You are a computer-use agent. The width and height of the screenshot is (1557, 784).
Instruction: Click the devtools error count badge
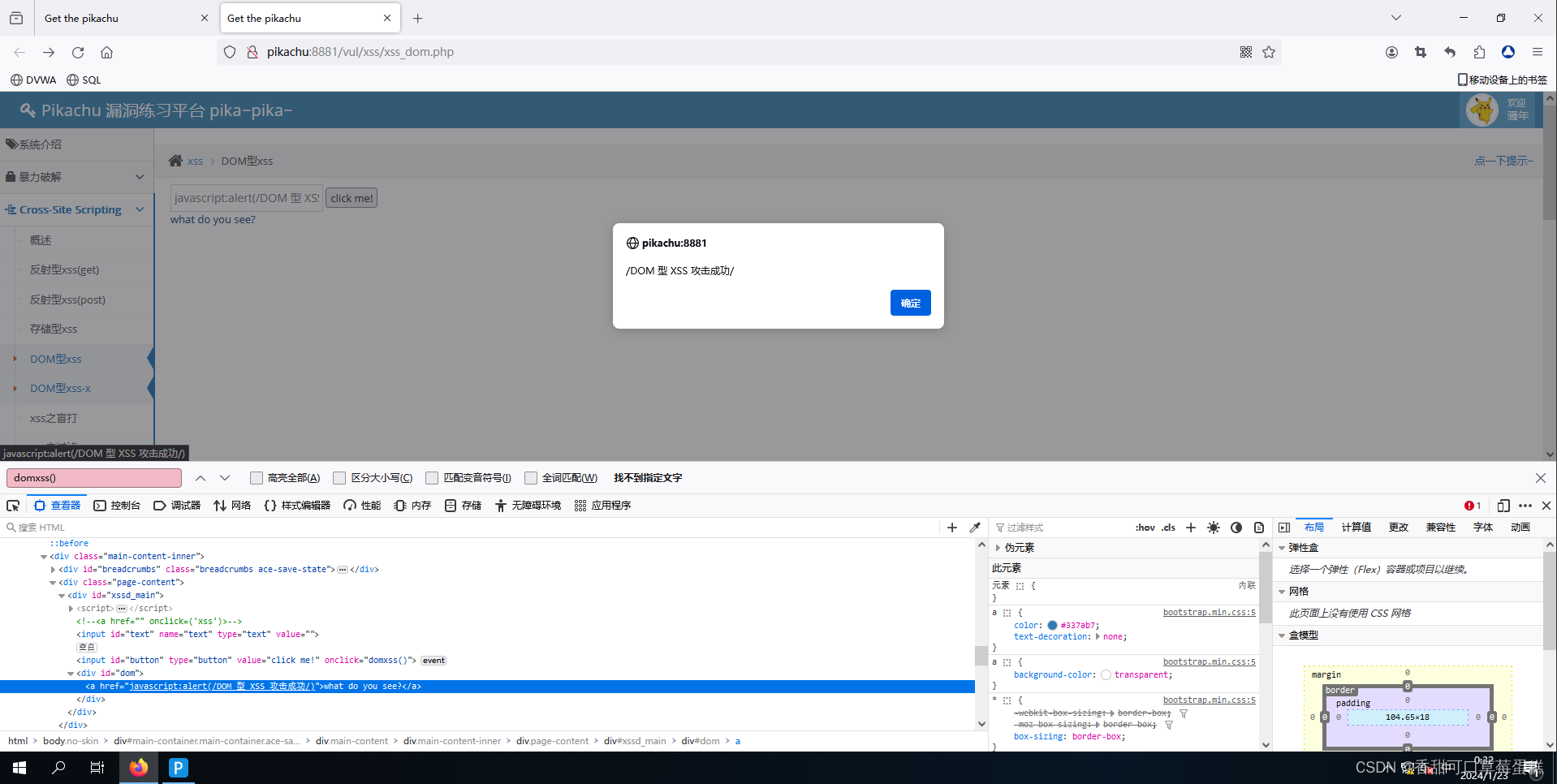(1473, 506)
